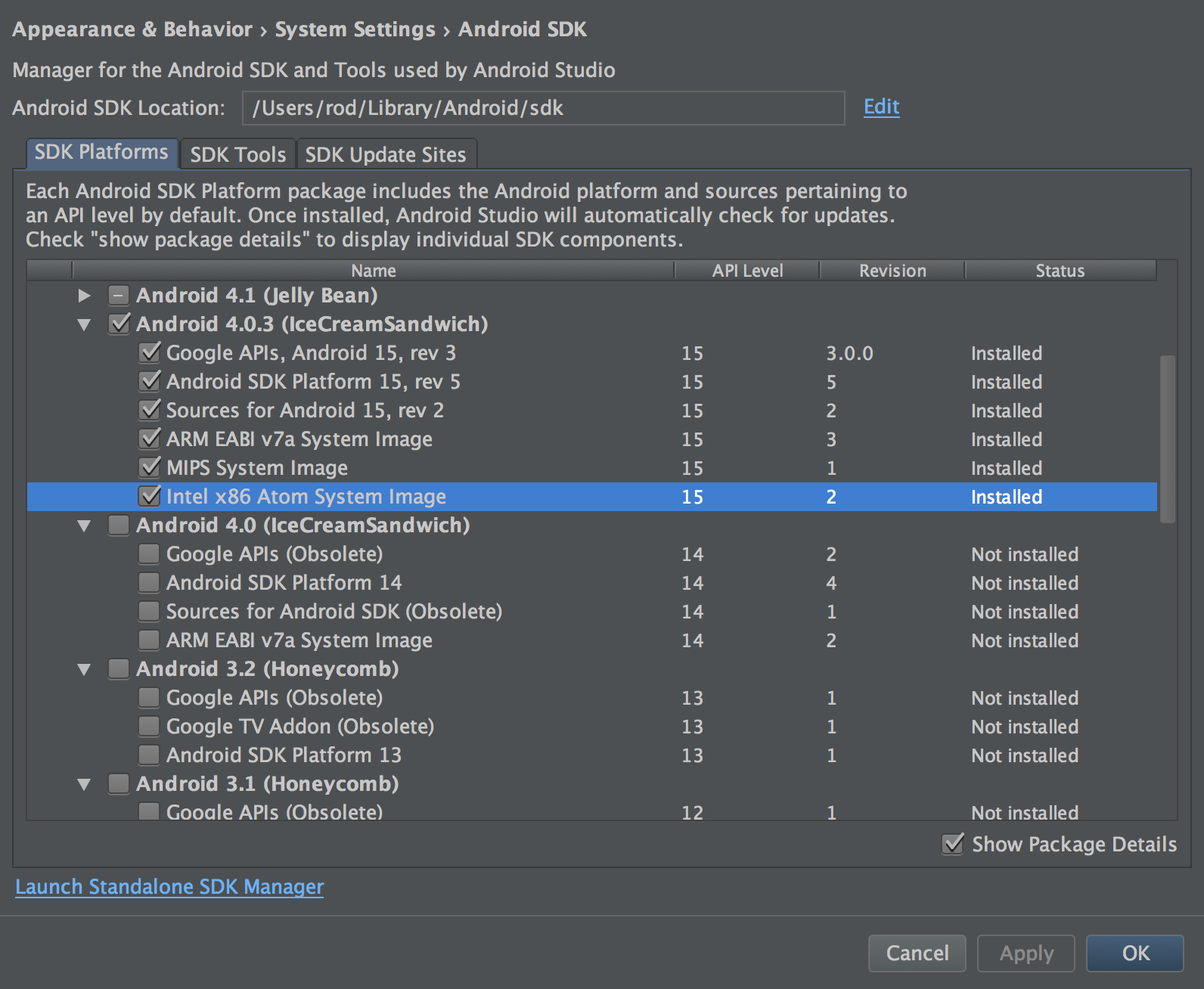The width and height of the screenshot is (1204, 989).
Task: Check API 14 ARM EABI v7a System Image
Action: click(x=149, y=640)
